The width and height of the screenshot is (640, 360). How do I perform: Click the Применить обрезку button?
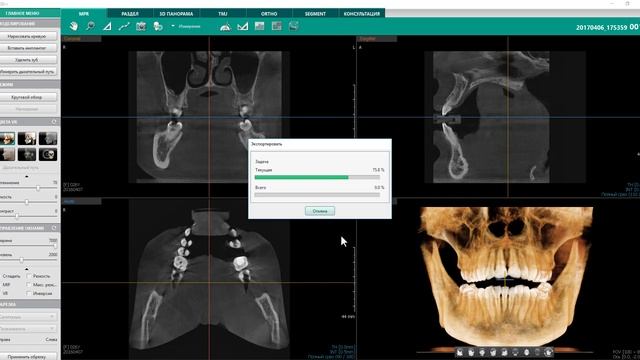point(28,357)
